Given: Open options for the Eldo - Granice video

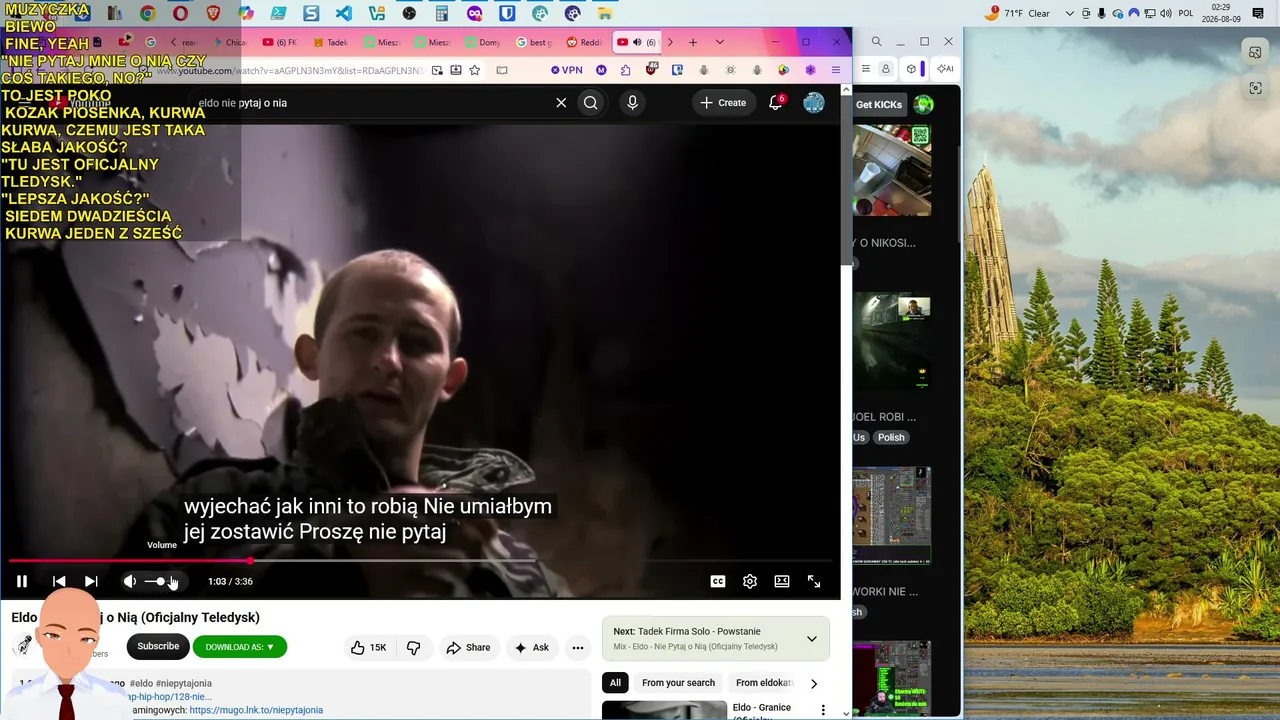Looking at the screenshot, I should click(x=823, y=710).
